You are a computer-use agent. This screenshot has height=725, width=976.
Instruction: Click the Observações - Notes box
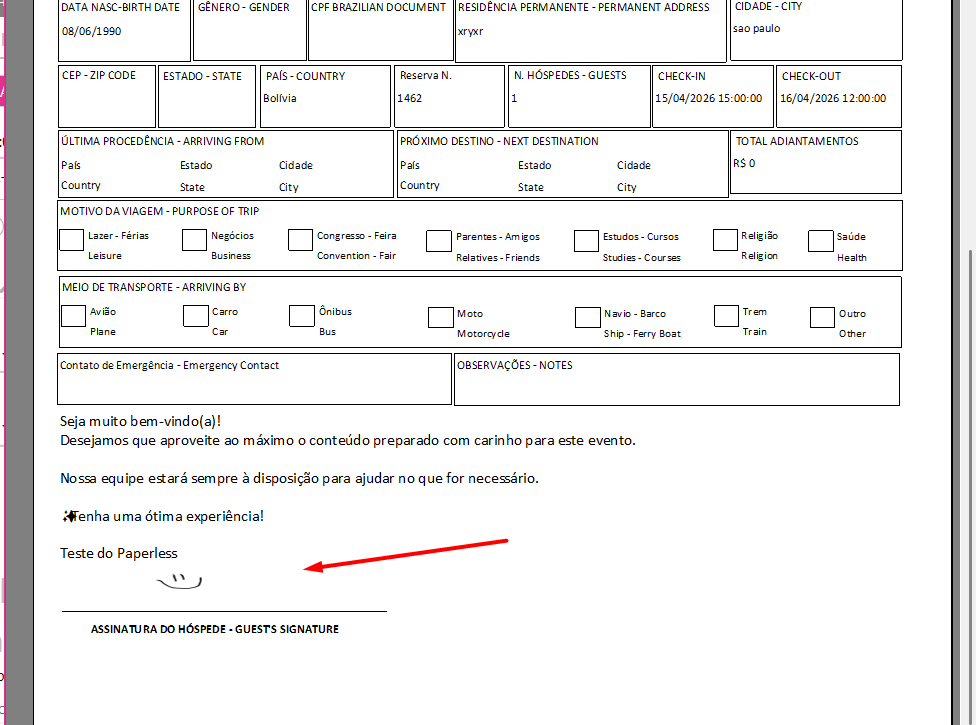[x=676, y=385]
